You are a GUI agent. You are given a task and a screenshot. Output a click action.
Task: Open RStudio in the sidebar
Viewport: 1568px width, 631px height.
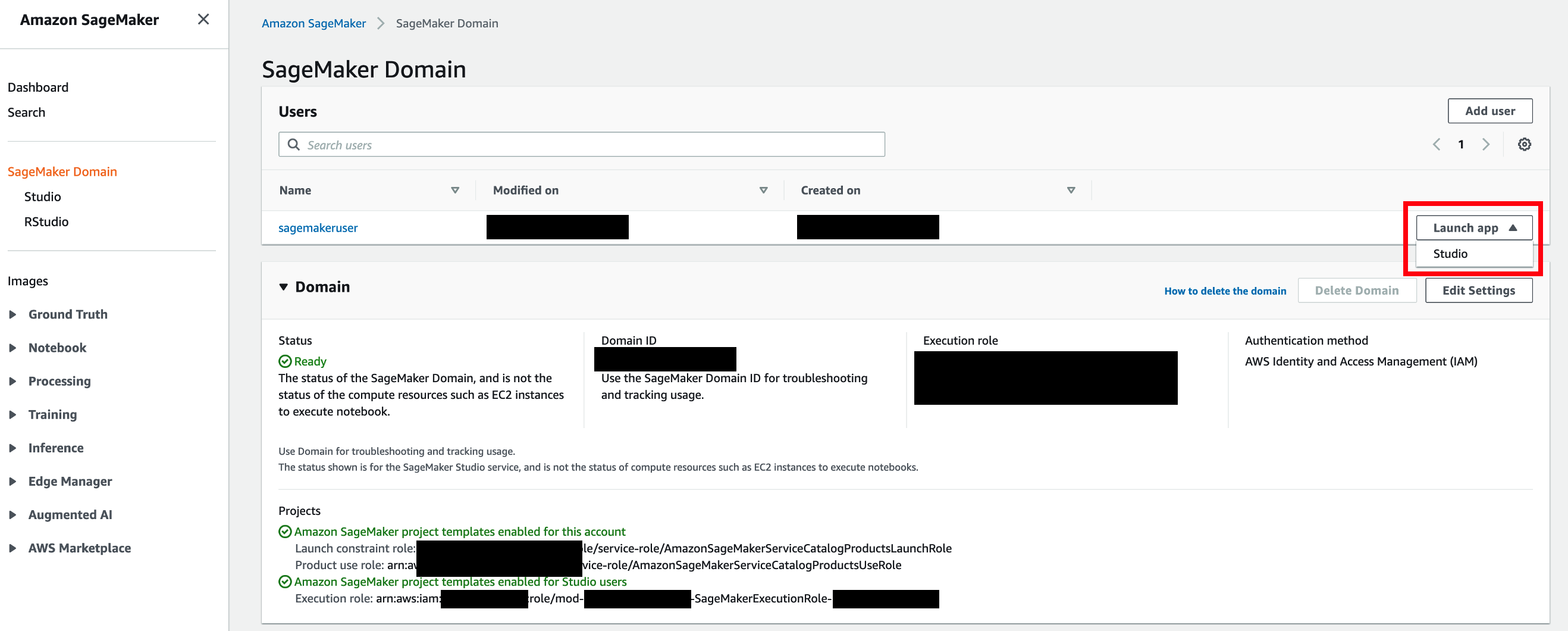click(x=46, y=221)
